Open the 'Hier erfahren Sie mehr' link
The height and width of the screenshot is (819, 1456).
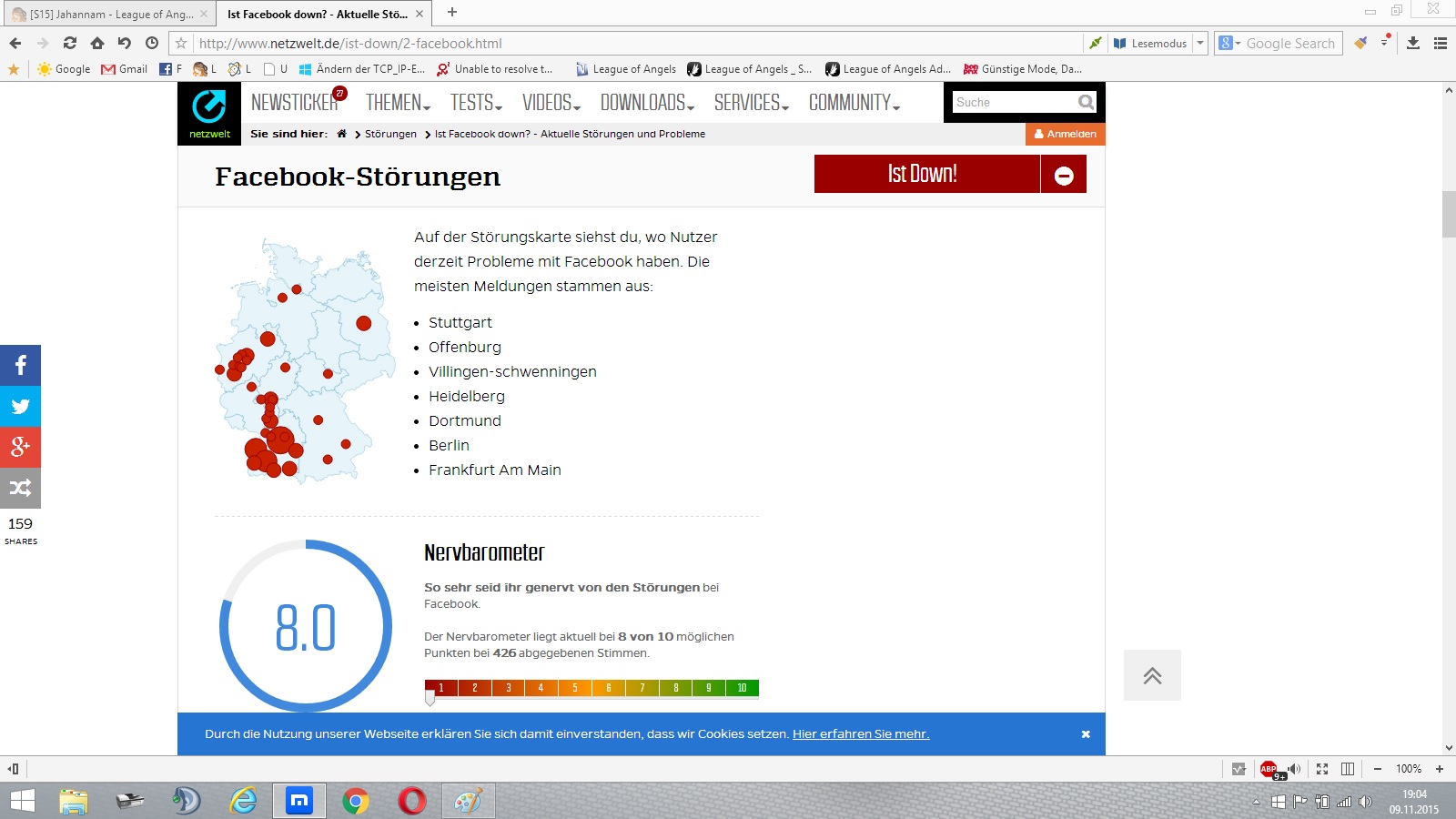click(861, 734)
